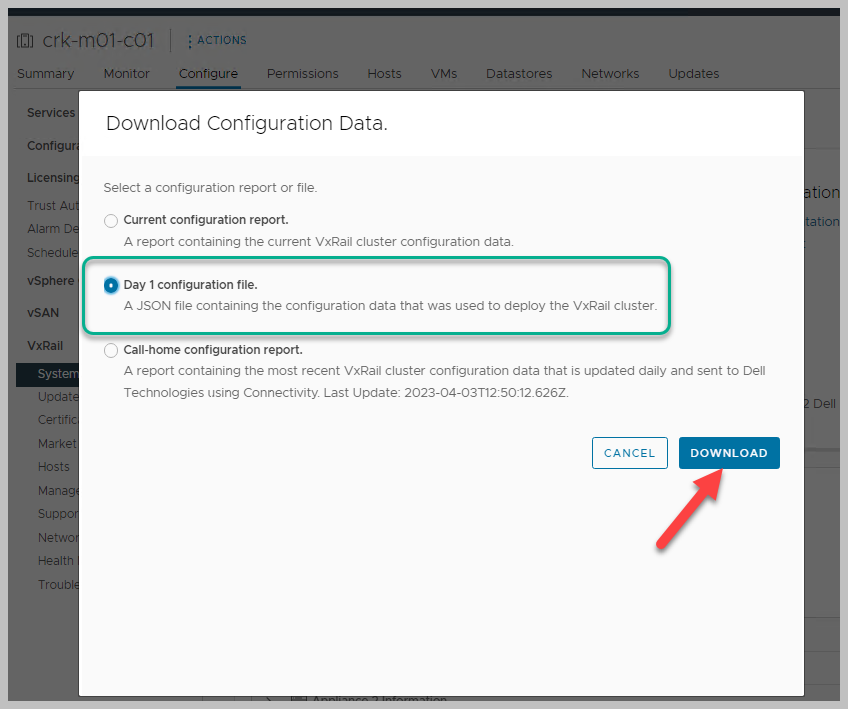Click the cluster icon beside crk-m01-c01
Image resolution: width=848 pixels, height=709 pixels.
point(26,41)
